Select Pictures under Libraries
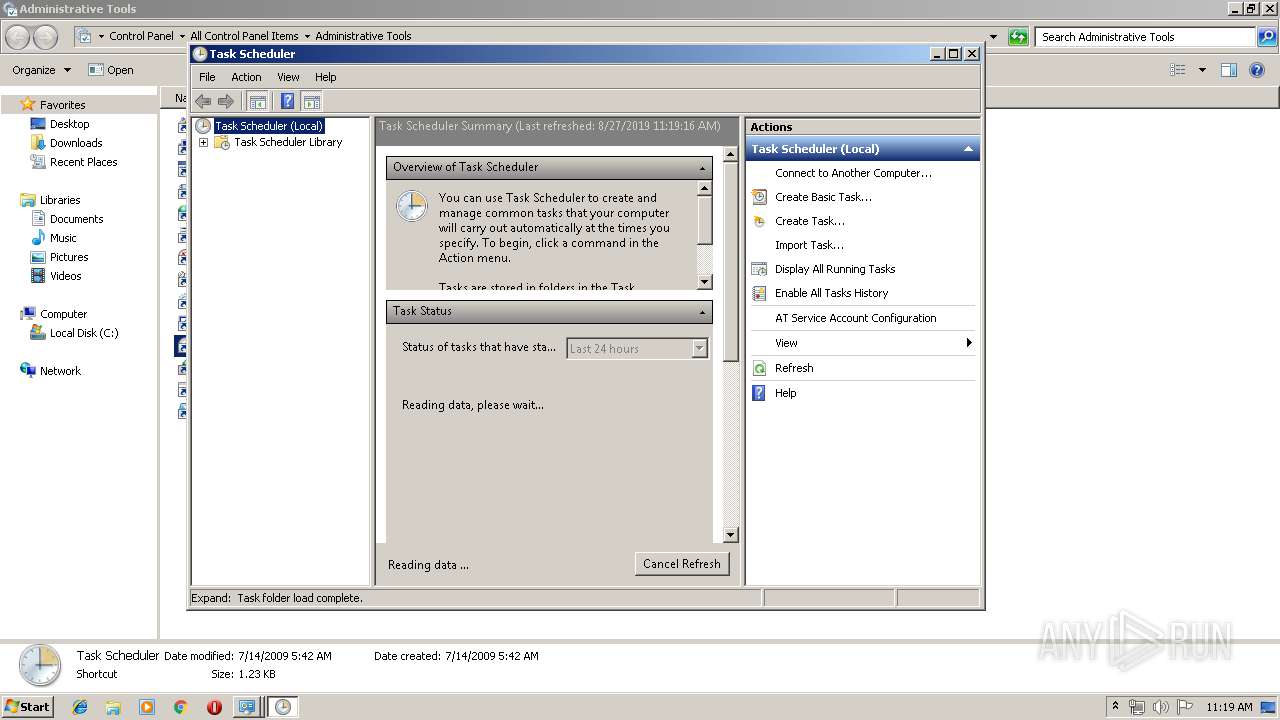This screenshot has width=1280, height=720. (x=69, y=257)
